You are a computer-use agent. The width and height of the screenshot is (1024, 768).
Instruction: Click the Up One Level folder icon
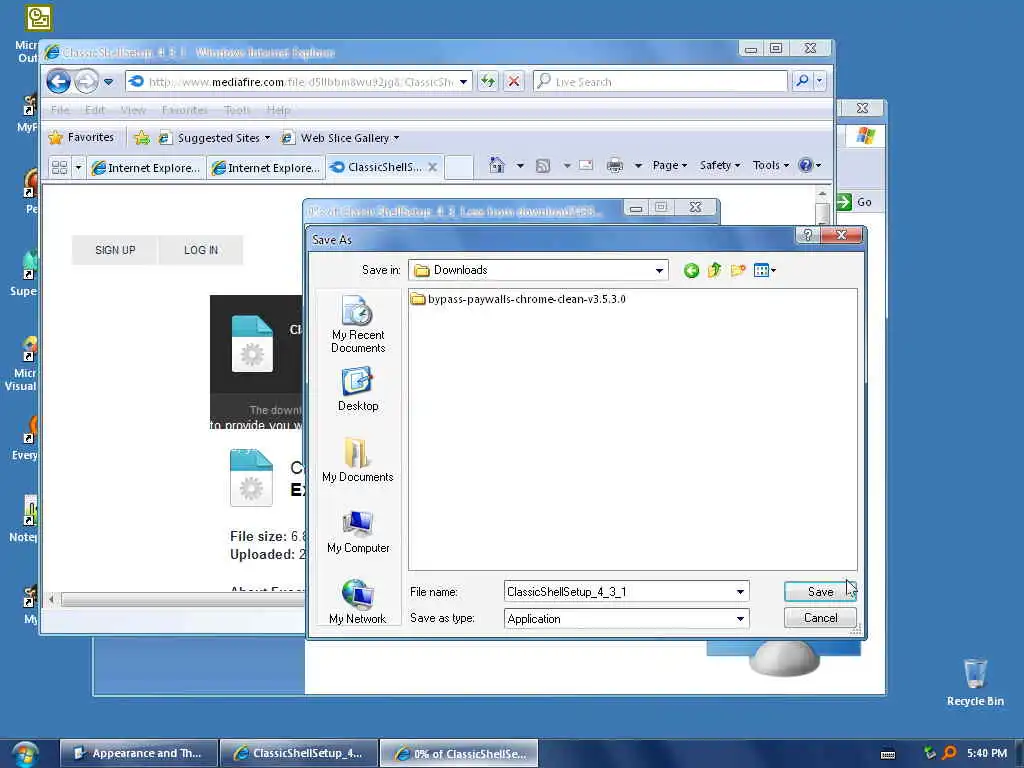coord(714,270)
